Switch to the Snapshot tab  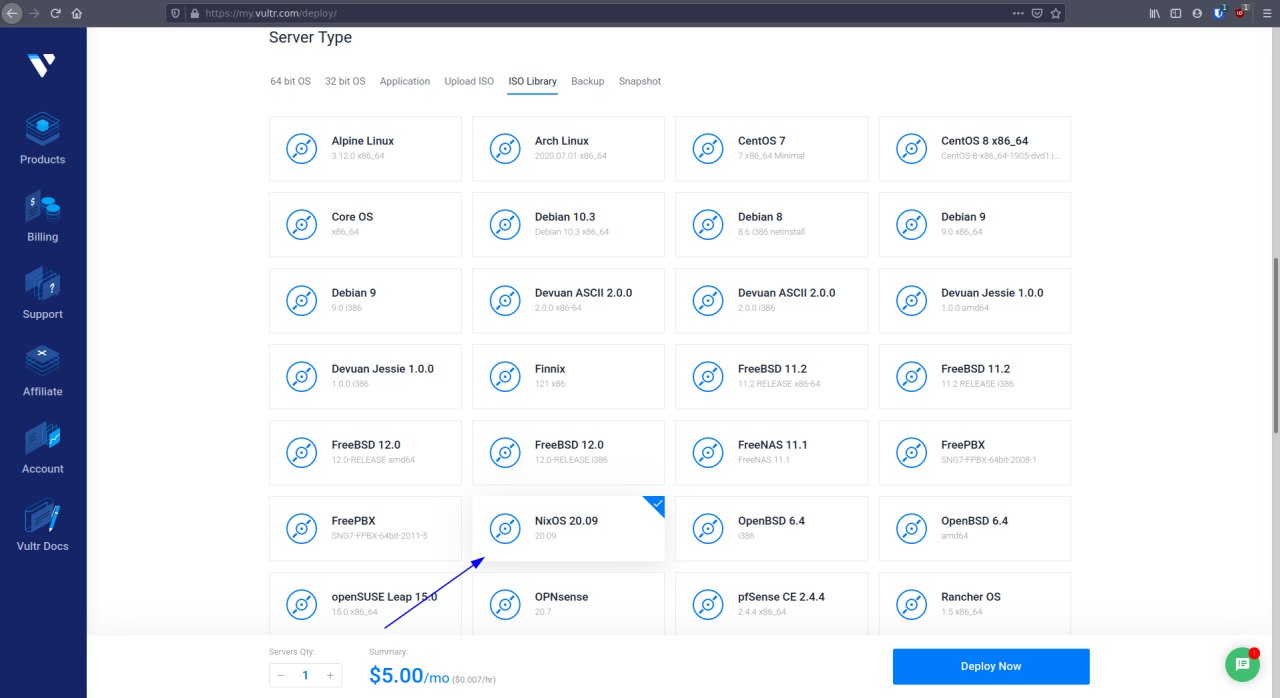[640, 81]
